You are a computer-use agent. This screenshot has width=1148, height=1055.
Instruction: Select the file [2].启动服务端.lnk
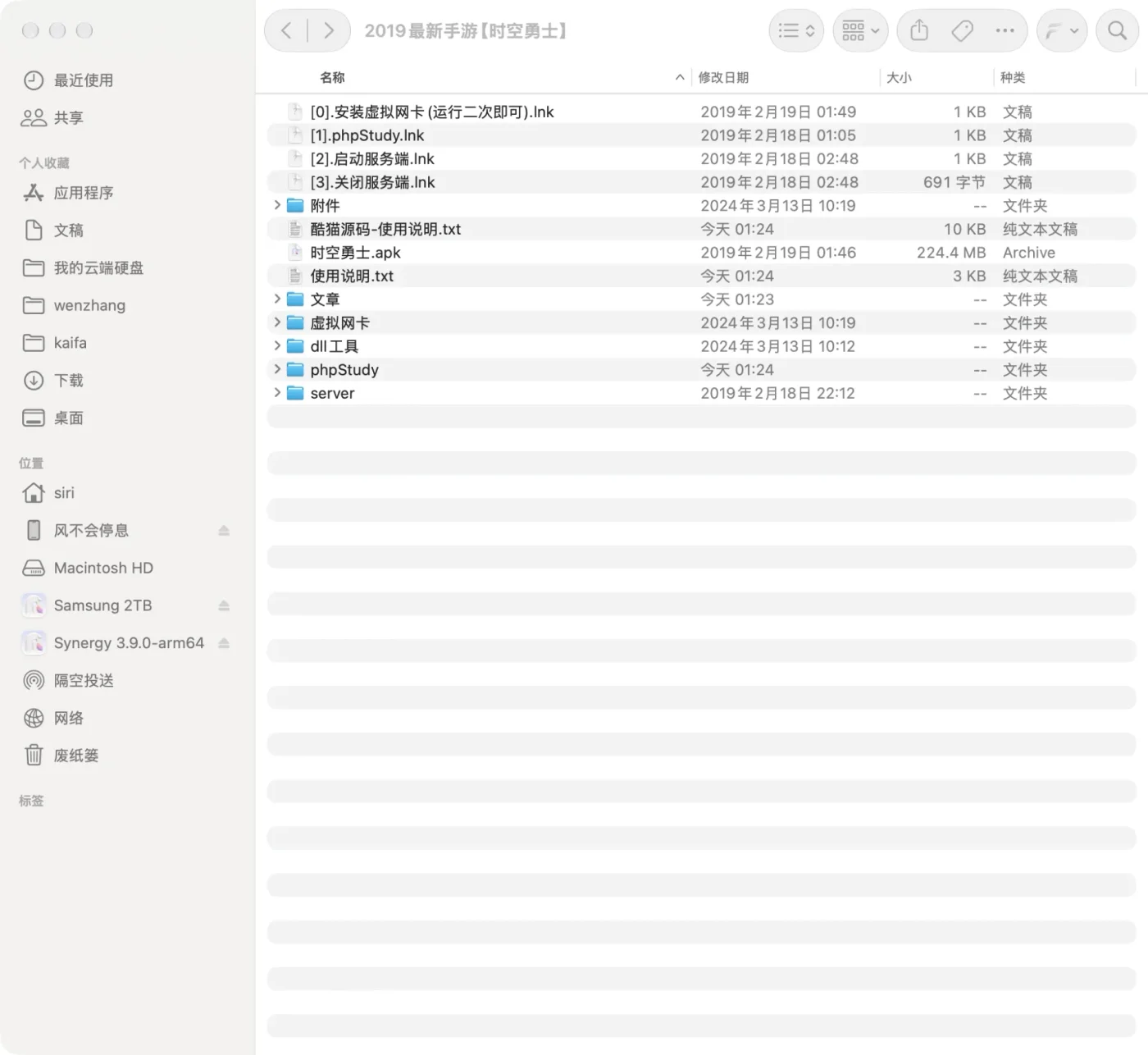tap(702, 158)
